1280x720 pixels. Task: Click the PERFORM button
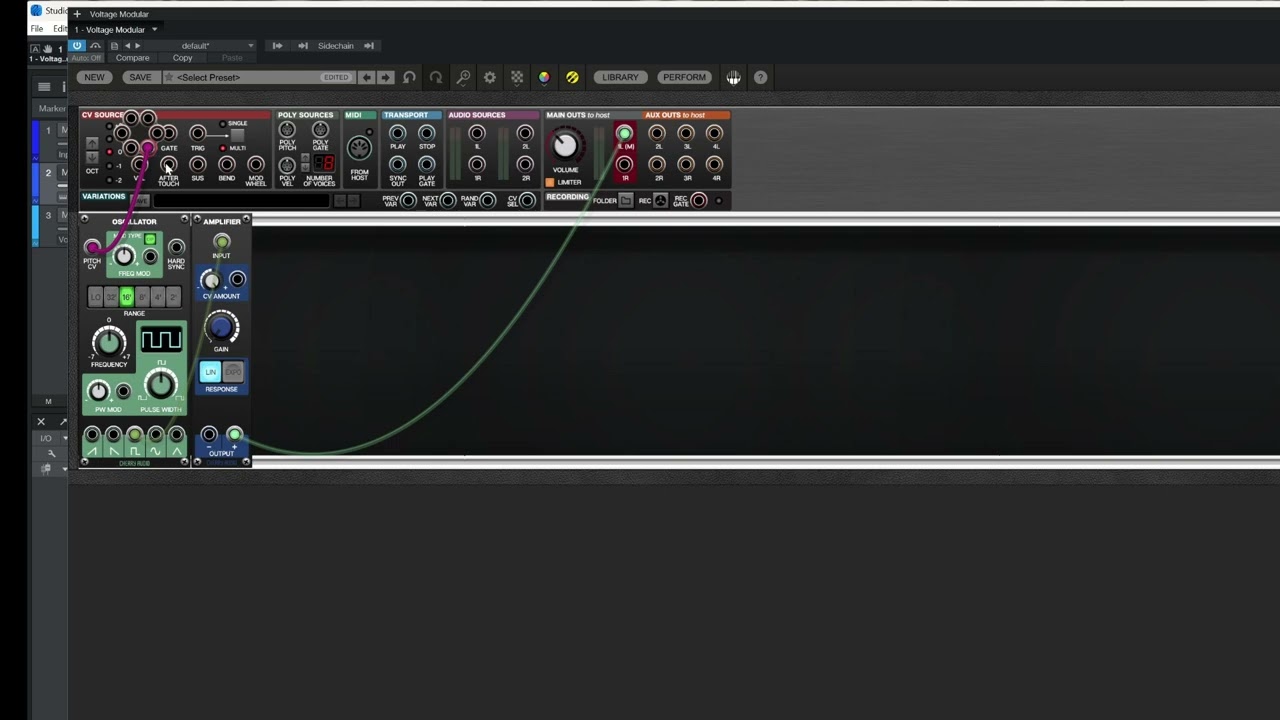(685, 77)
